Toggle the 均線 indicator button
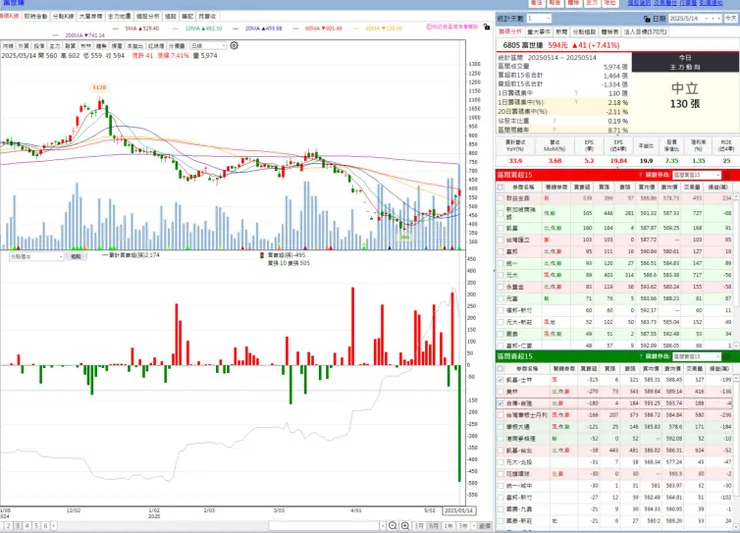740x533 pixels. [x=8, y=46]
